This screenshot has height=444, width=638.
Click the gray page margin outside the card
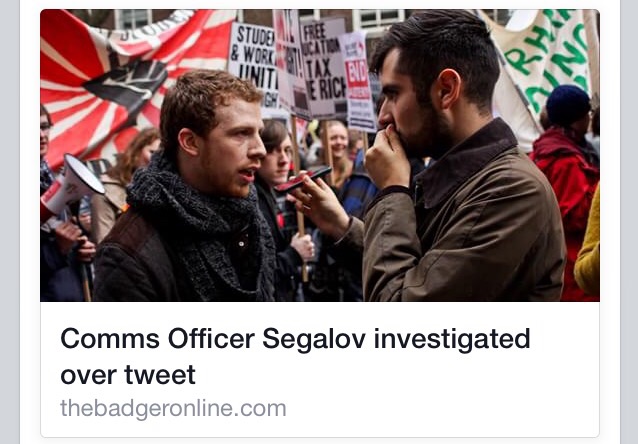(10, 222)
